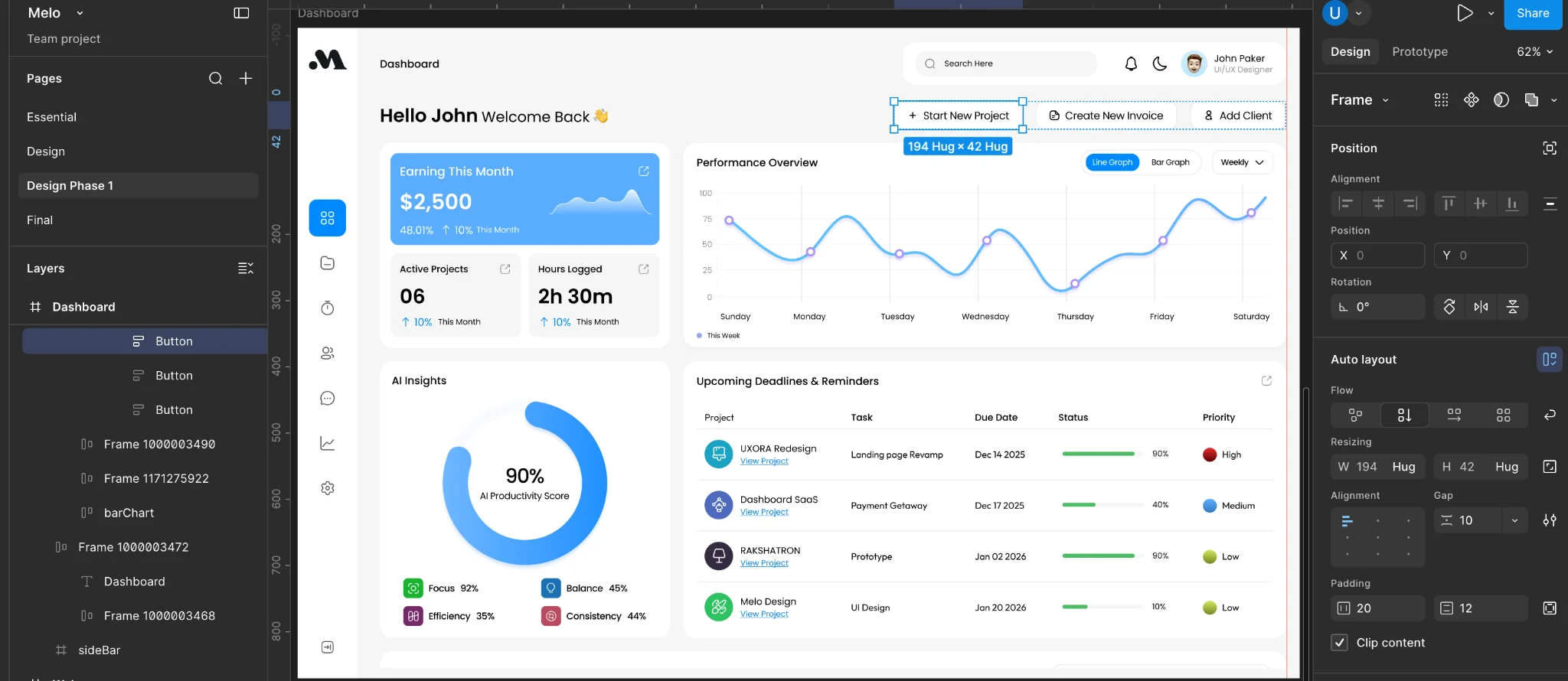Add a new page with plus icon
The height and width of the screenshot is (681, 1568).
coord(246,78)
